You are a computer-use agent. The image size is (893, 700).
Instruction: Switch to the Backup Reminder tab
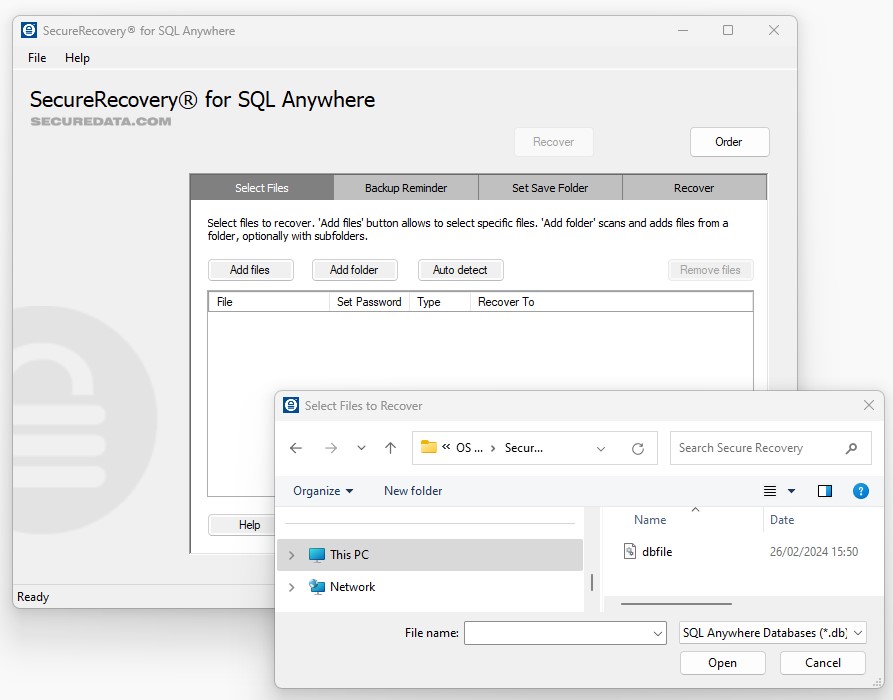[406, 188]
